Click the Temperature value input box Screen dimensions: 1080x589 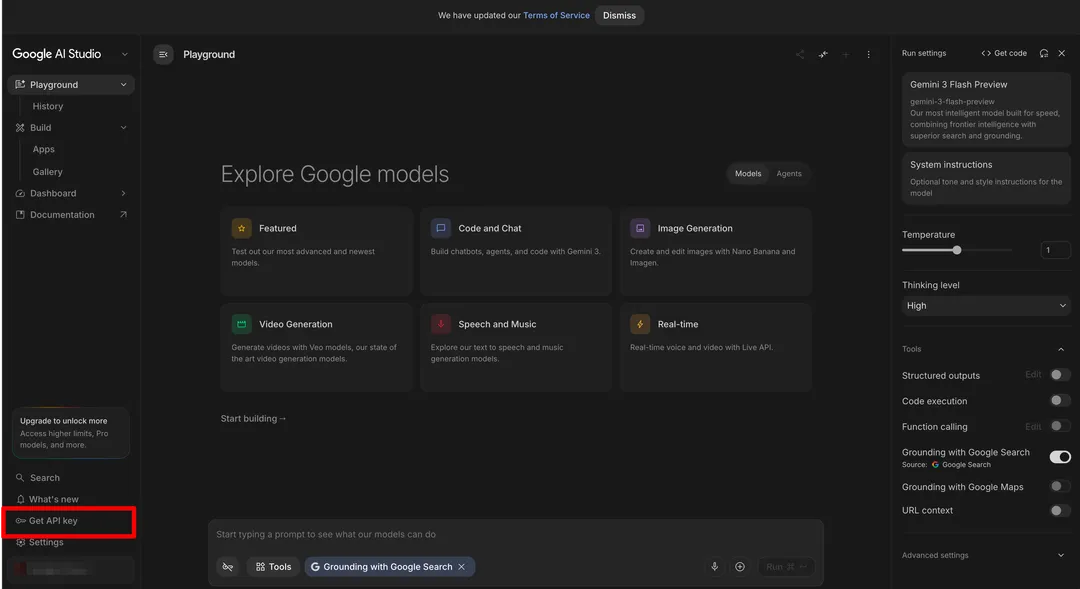click(1055, 250)
